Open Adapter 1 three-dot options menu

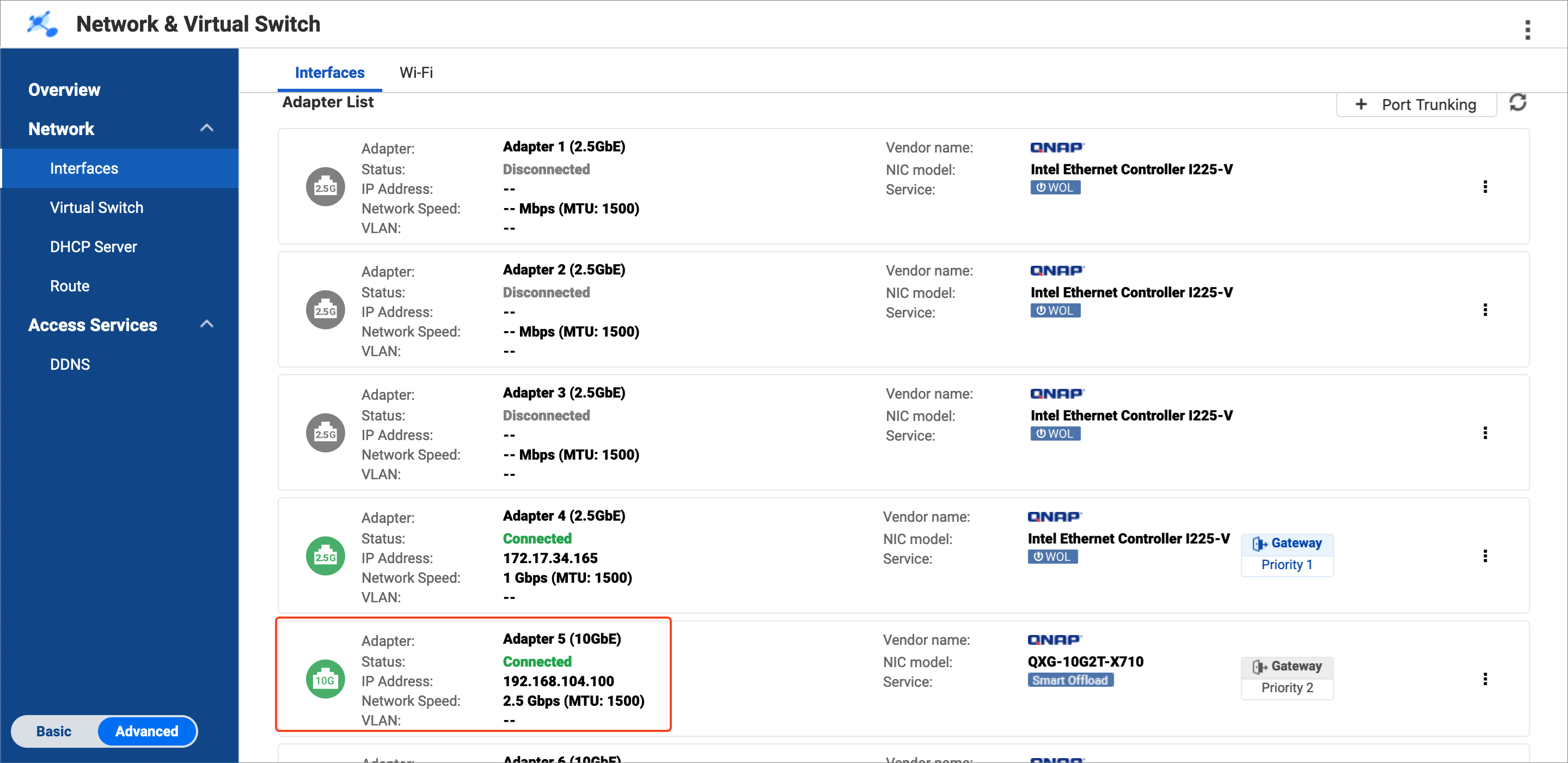tap(1485, 187)
